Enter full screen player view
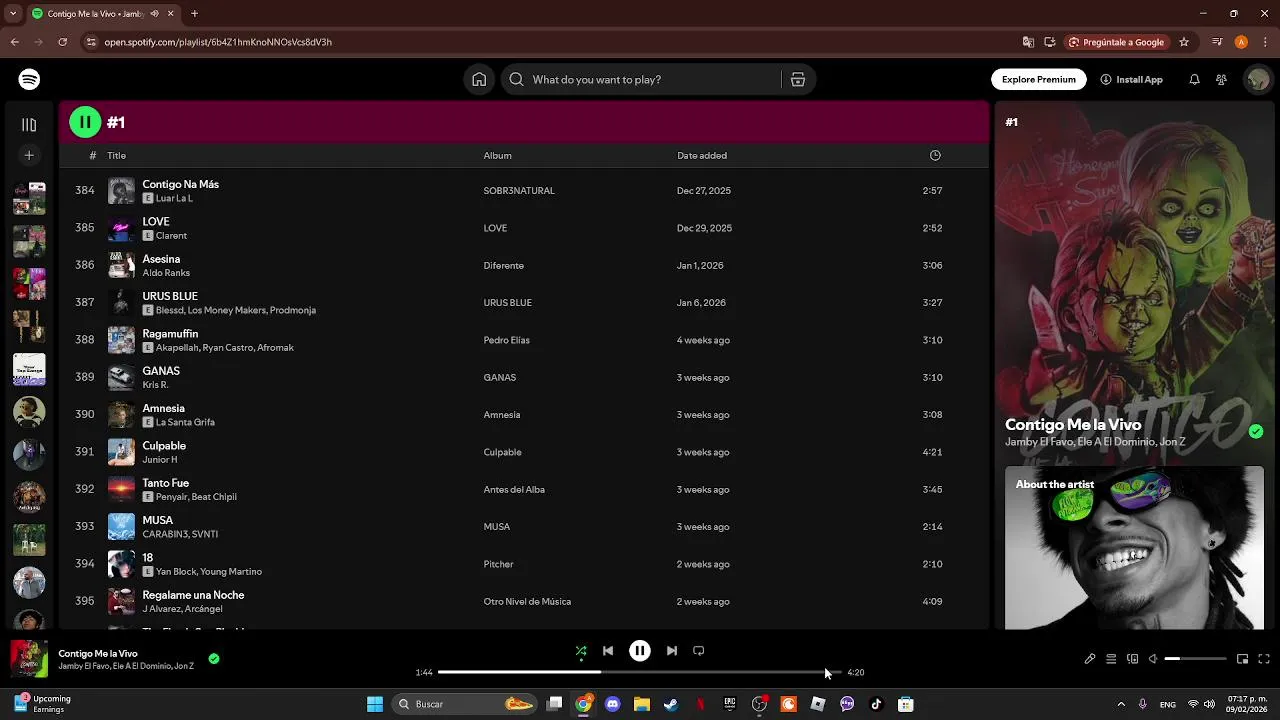Image resolution: width=1280 pixels, height=720 pixels. [1264, 659]
